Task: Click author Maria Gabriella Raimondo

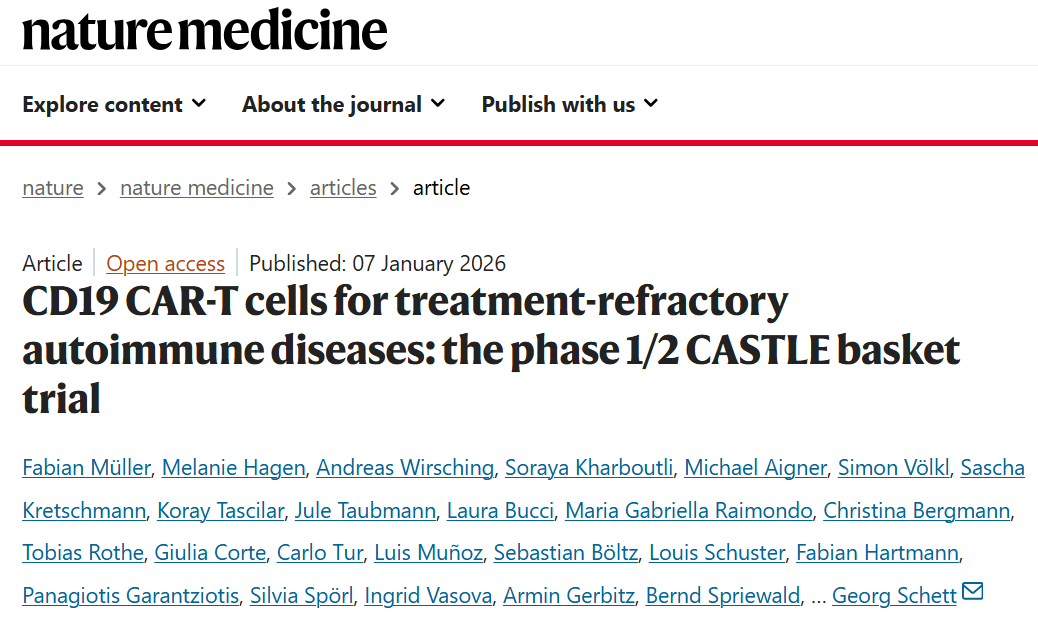Action: 688,510
